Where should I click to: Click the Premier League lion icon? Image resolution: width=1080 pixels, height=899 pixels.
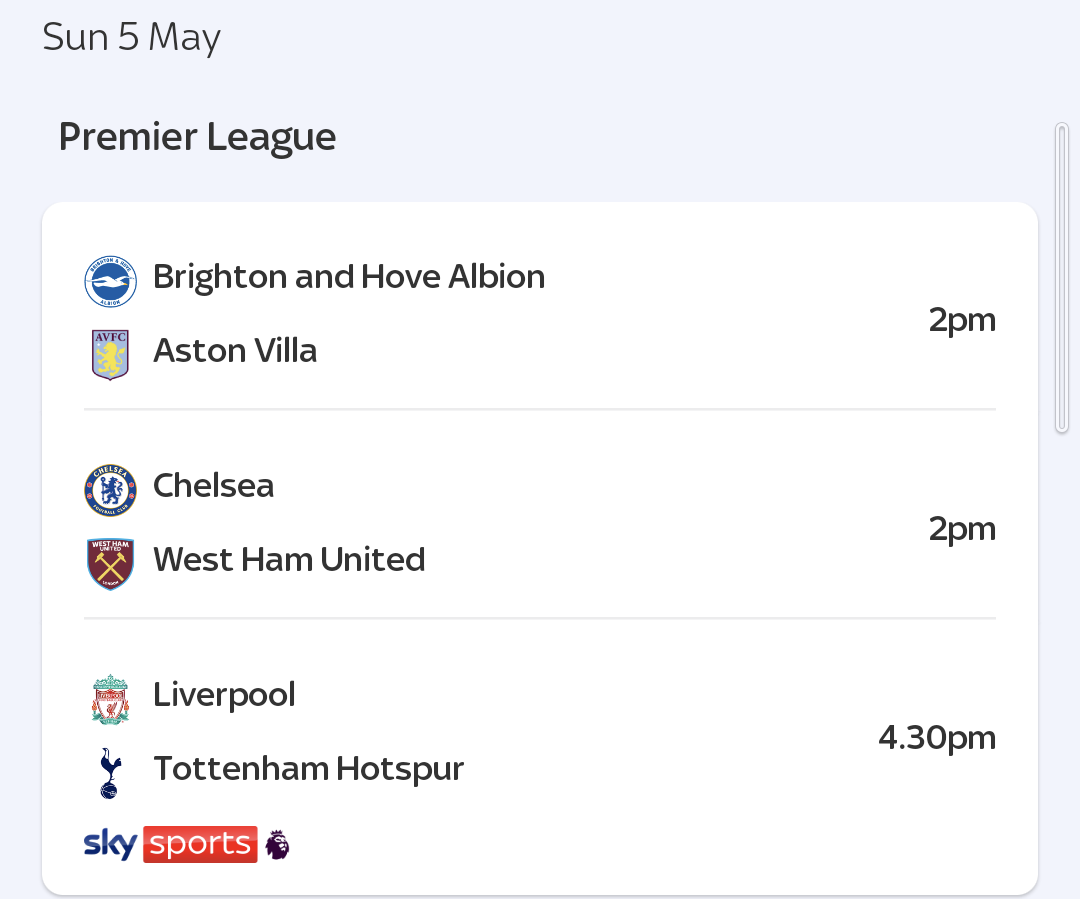[x=278, y=845]
